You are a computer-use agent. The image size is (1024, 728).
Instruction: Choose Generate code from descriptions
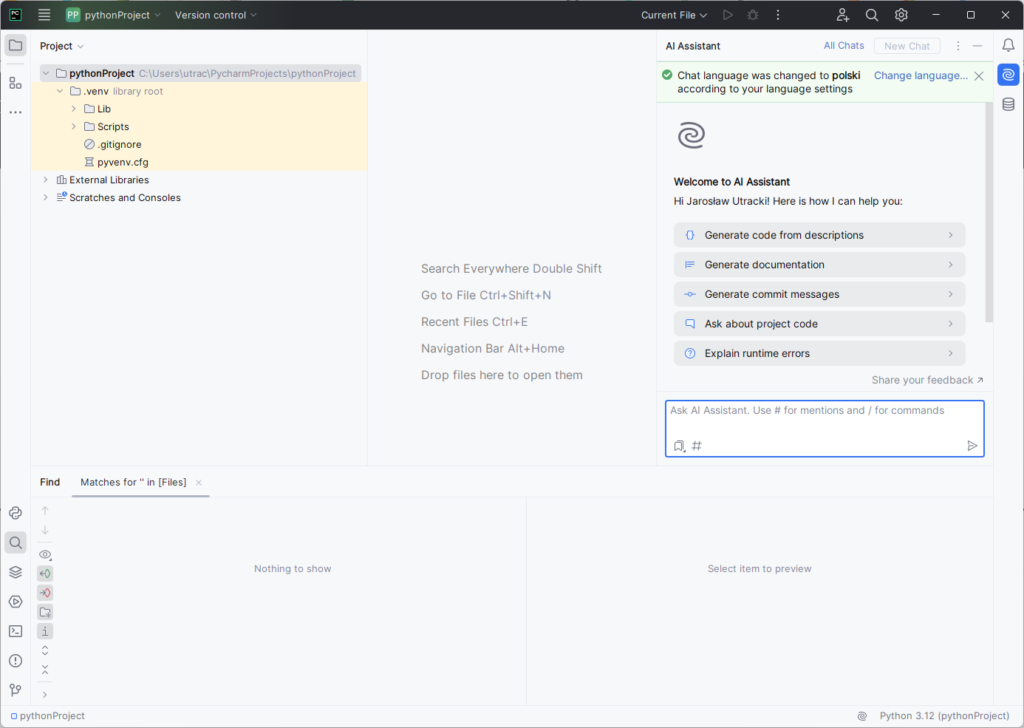(819, 235)
